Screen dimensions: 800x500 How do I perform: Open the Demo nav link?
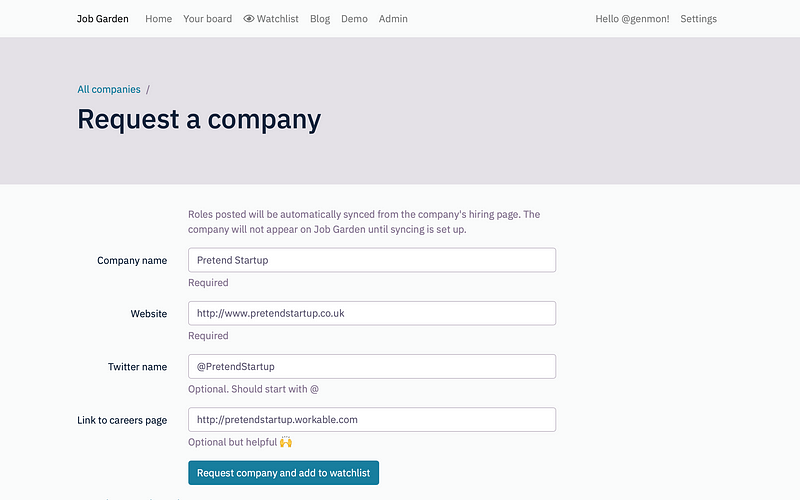point(354,19)
